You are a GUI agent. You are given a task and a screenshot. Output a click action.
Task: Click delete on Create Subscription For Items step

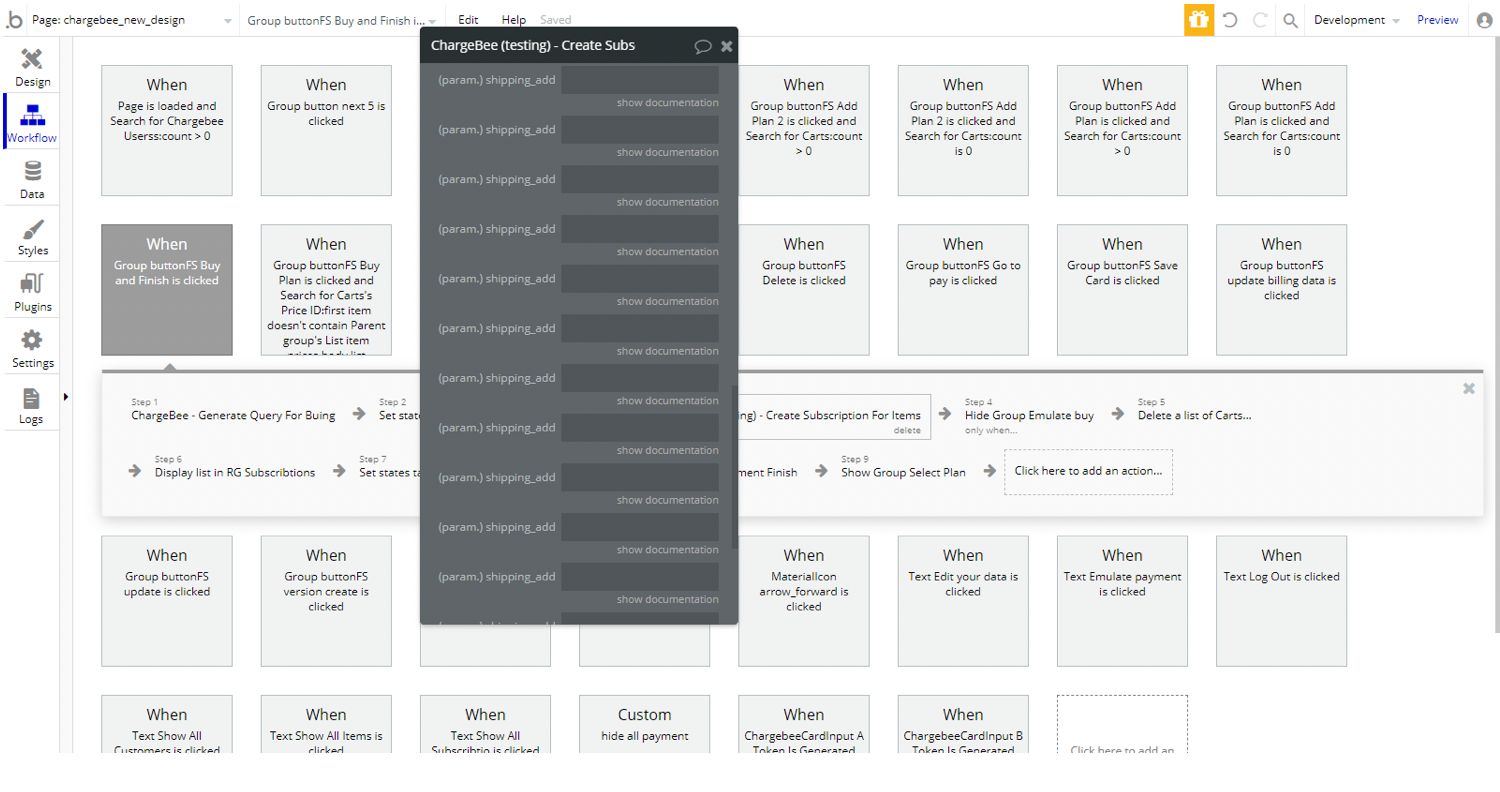tap(907, 431)
